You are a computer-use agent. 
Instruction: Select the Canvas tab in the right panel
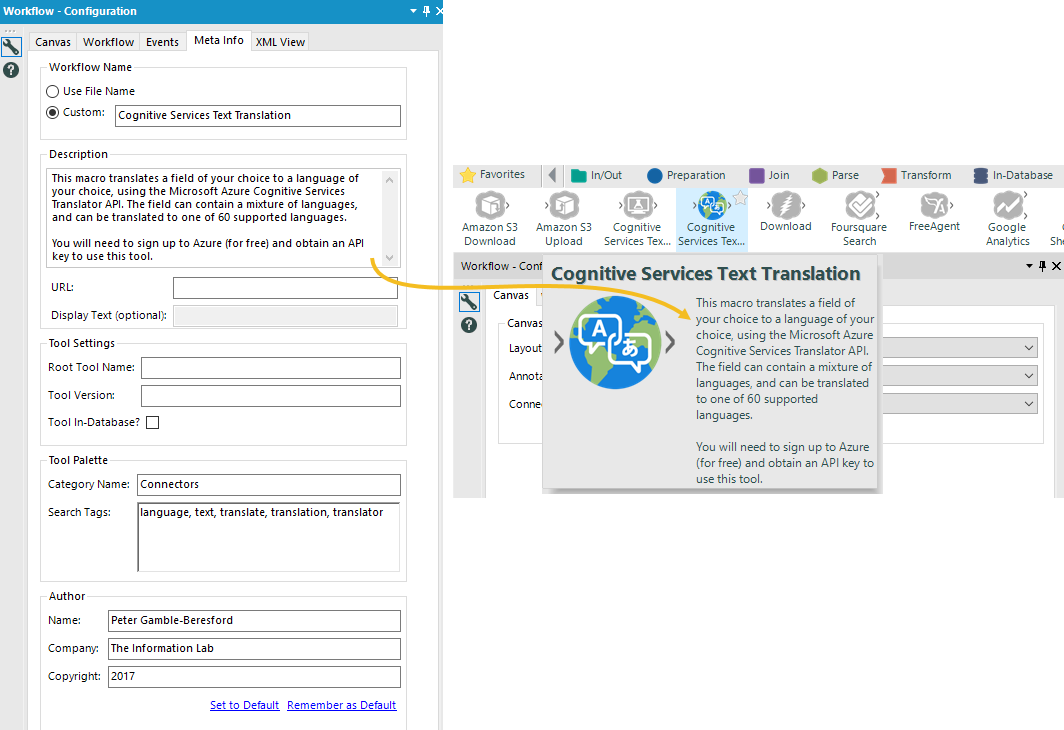pyautogui.click(x=511, y=295)
